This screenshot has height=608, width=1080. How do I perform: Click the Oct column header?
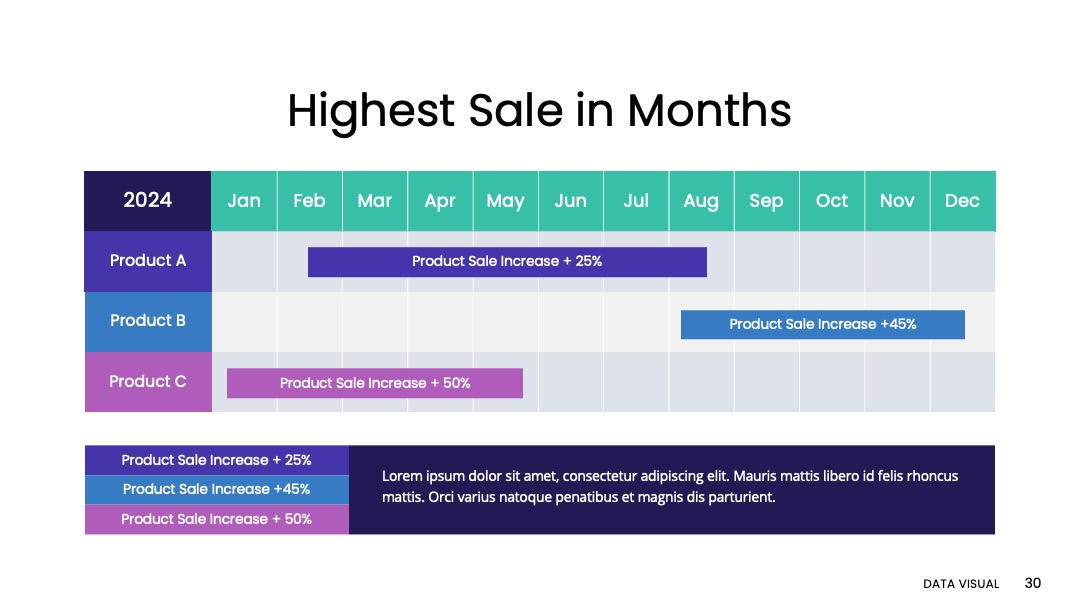[x=831, y=200]
